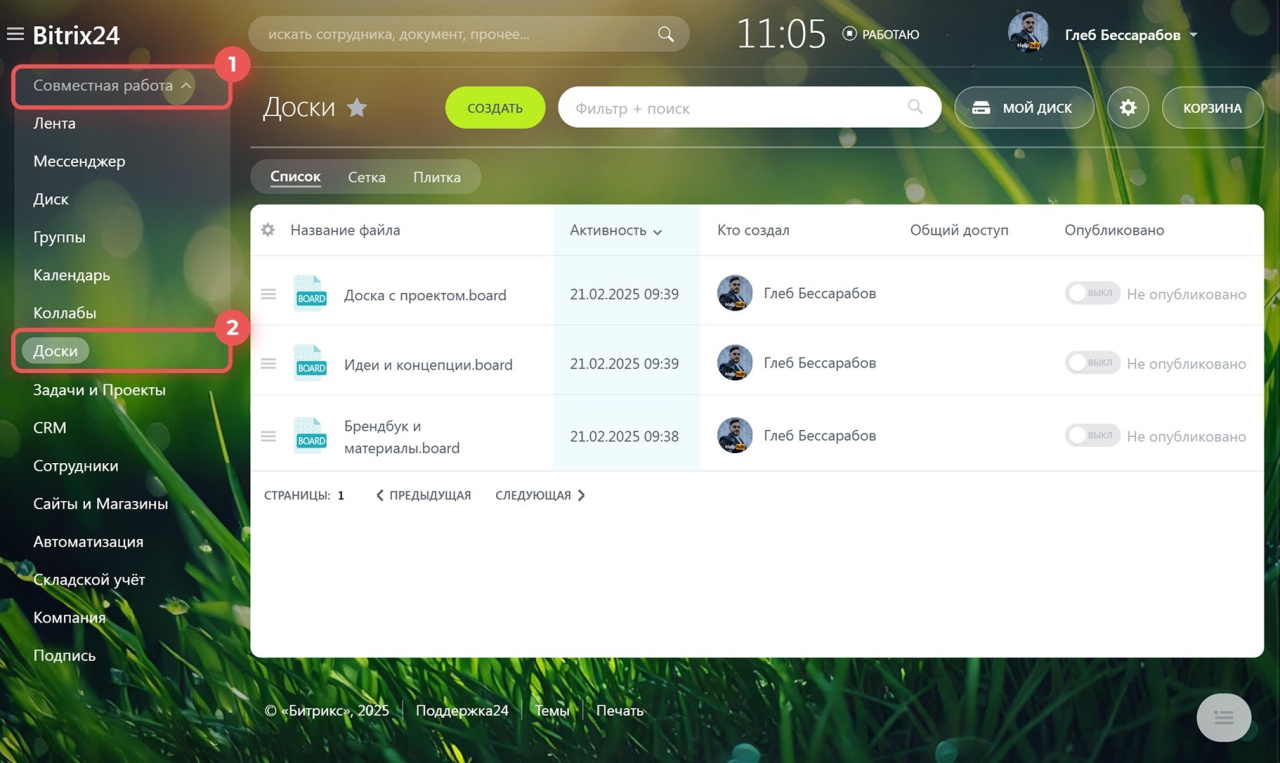The width and height of the screenshot is (1280, 763).
Task: Open Глеб Бессарабов profile avatar in header
Action: click(1028, 33)
